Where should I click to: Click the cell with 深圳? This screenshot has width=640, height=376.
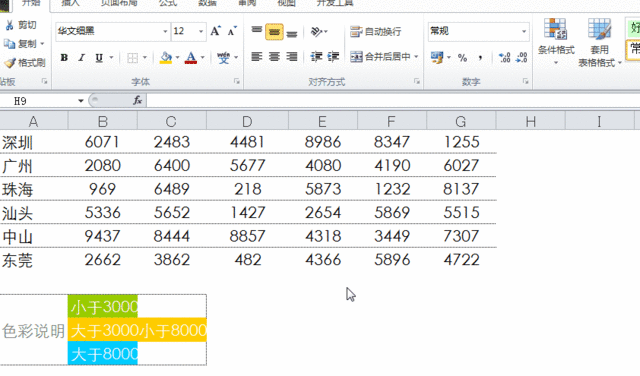(x=34, y=142)
